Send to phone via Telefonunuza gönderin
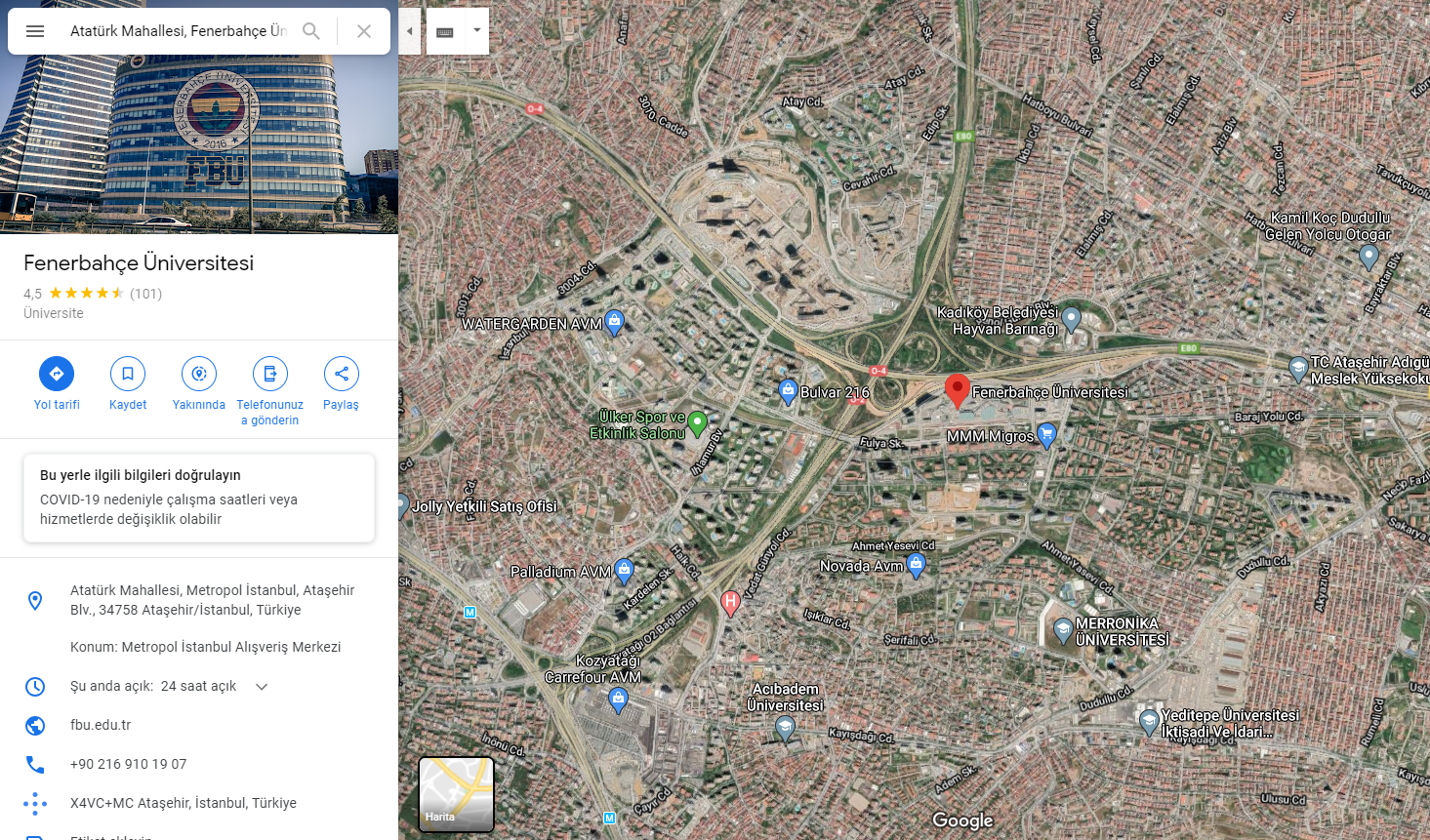The width and height of the screenshot is (1430, 840). [x=270, y=374]
